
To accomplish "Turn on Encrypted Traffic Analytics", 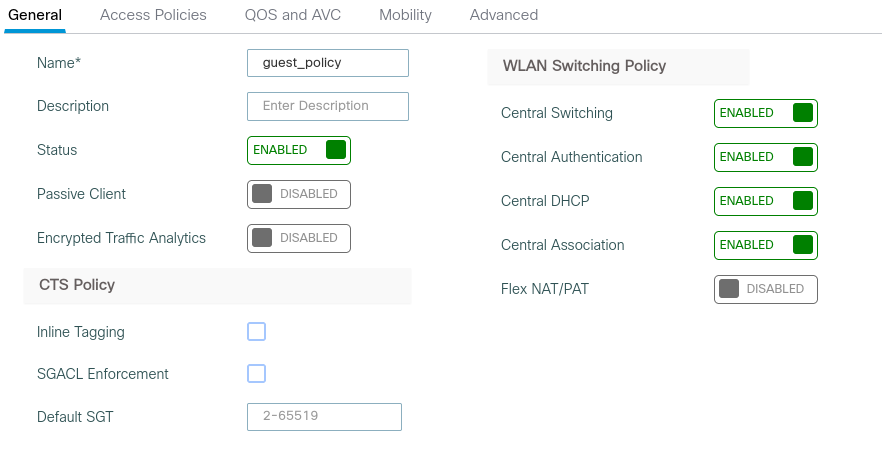I will click(298, 238).
